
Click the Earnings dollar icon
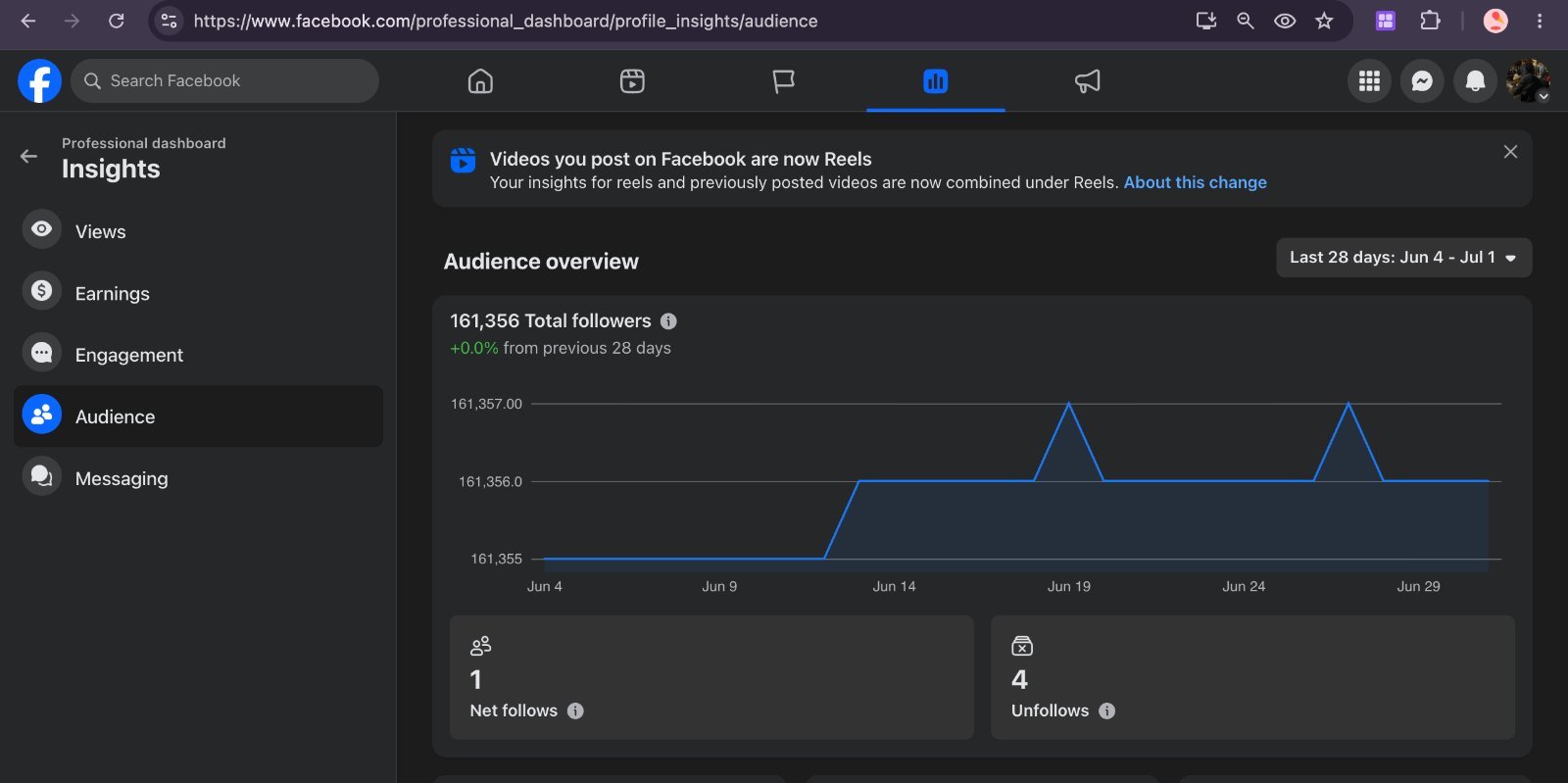coord(41,291)
